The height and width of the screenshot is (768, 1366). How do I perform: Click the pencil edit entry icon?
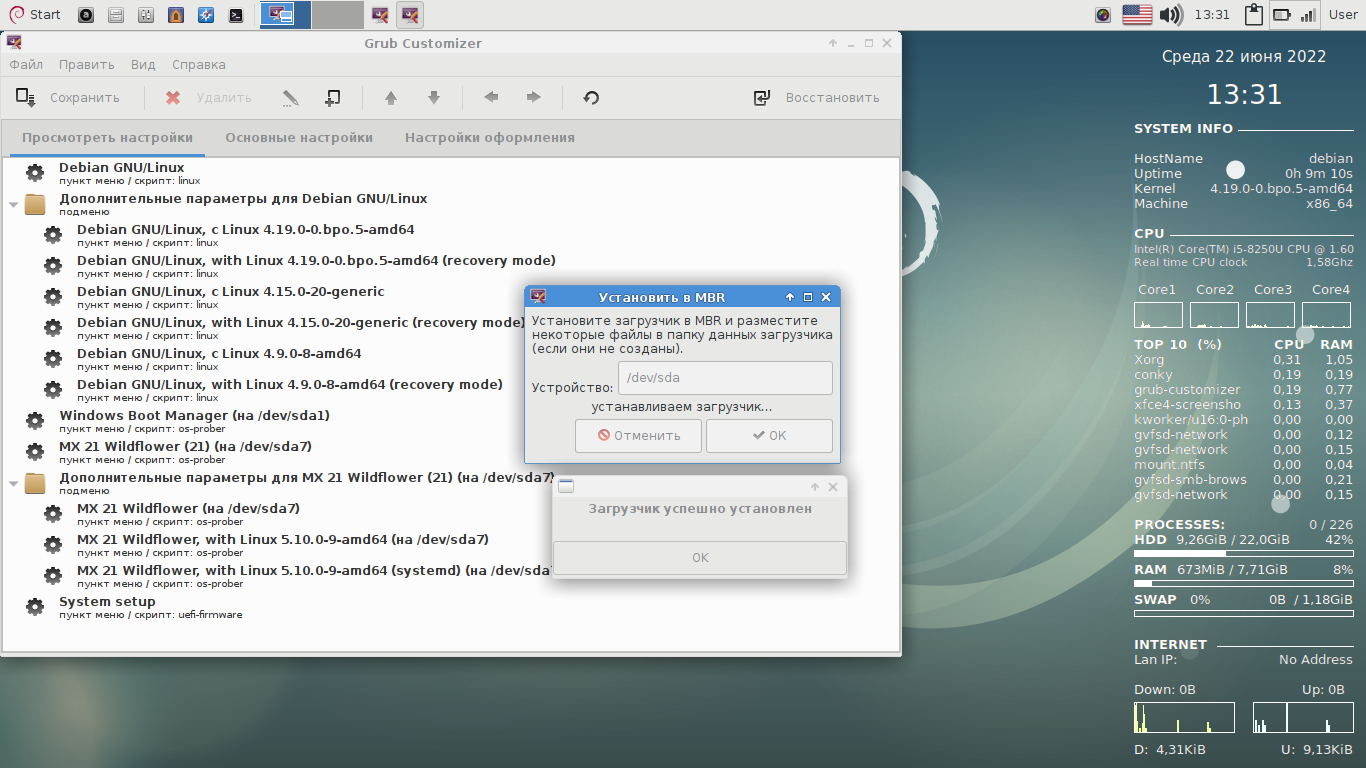290,98
